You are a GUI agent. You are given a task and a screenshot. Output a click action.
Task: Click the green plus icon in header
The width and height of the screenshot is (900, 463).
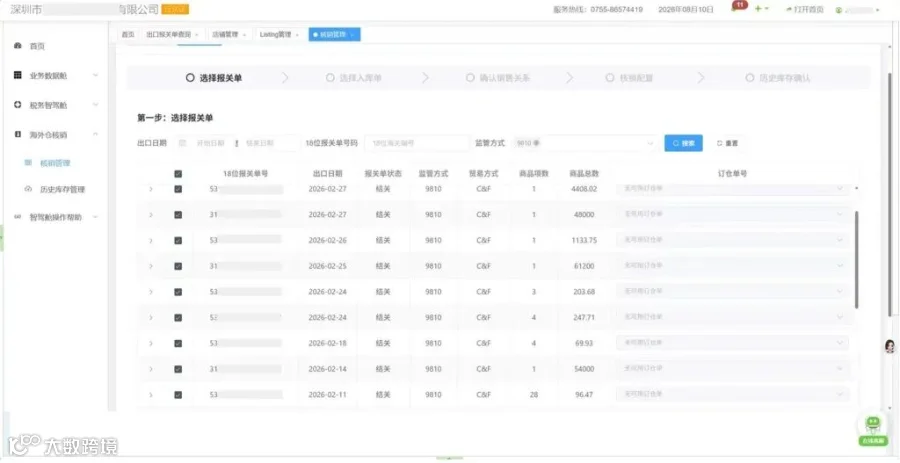pos(758,9)
